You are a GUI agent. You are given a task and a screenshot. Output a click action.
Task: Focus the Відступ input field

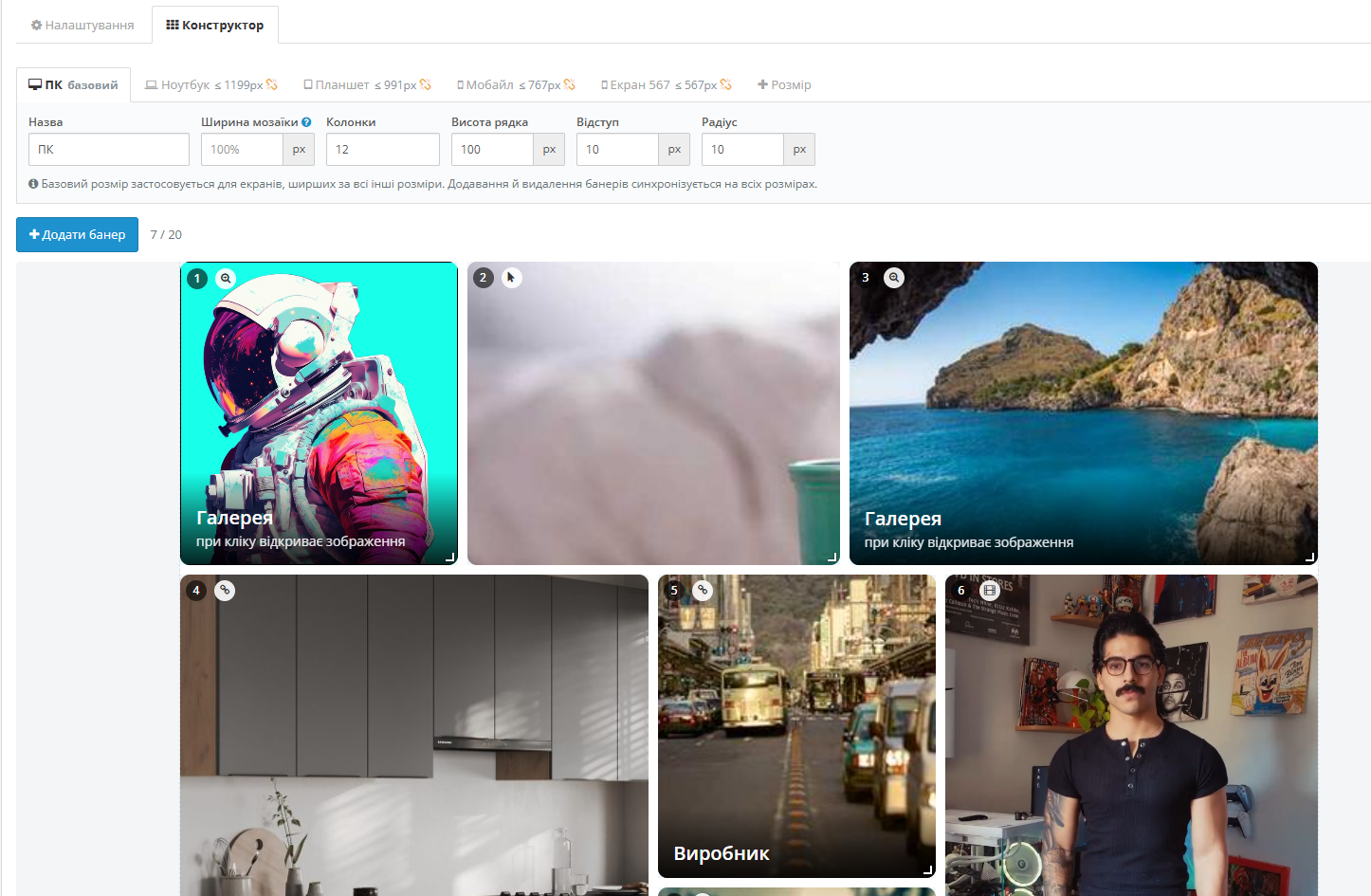point(617,150)
